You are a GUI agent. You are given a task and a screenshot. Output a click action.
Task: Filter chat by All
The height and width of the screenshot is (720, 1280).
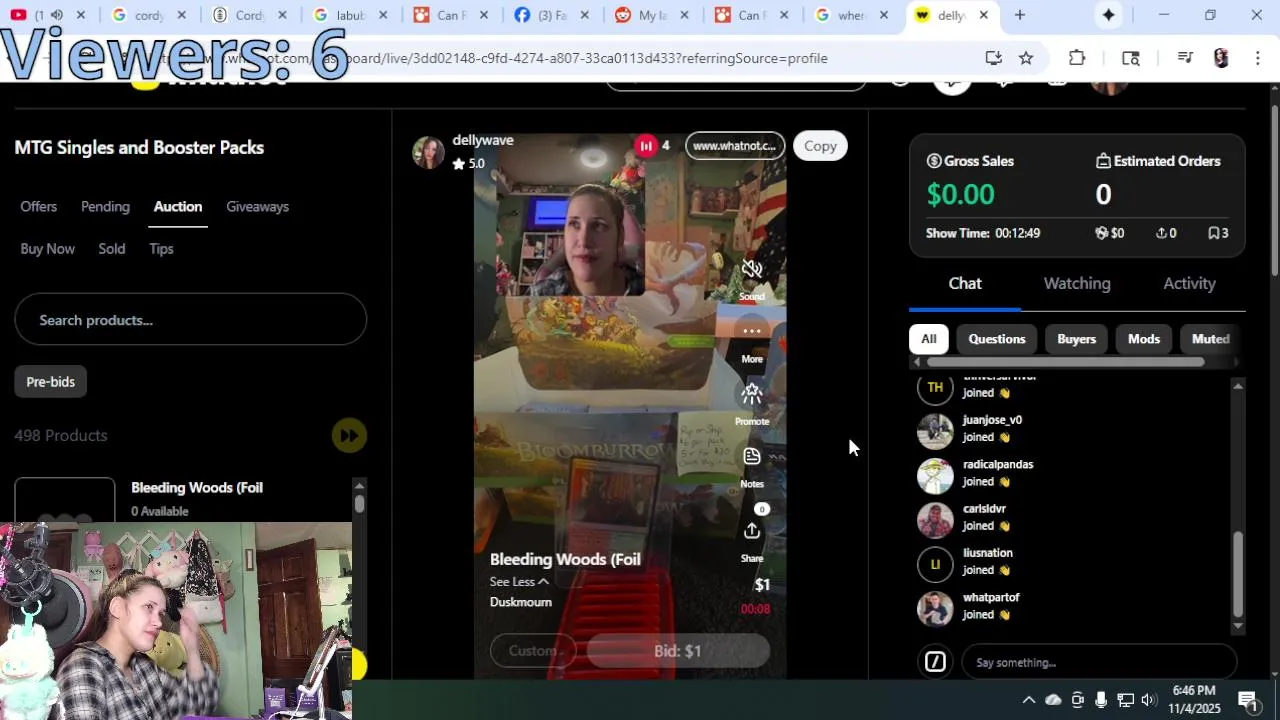click(x=928, y=339)
